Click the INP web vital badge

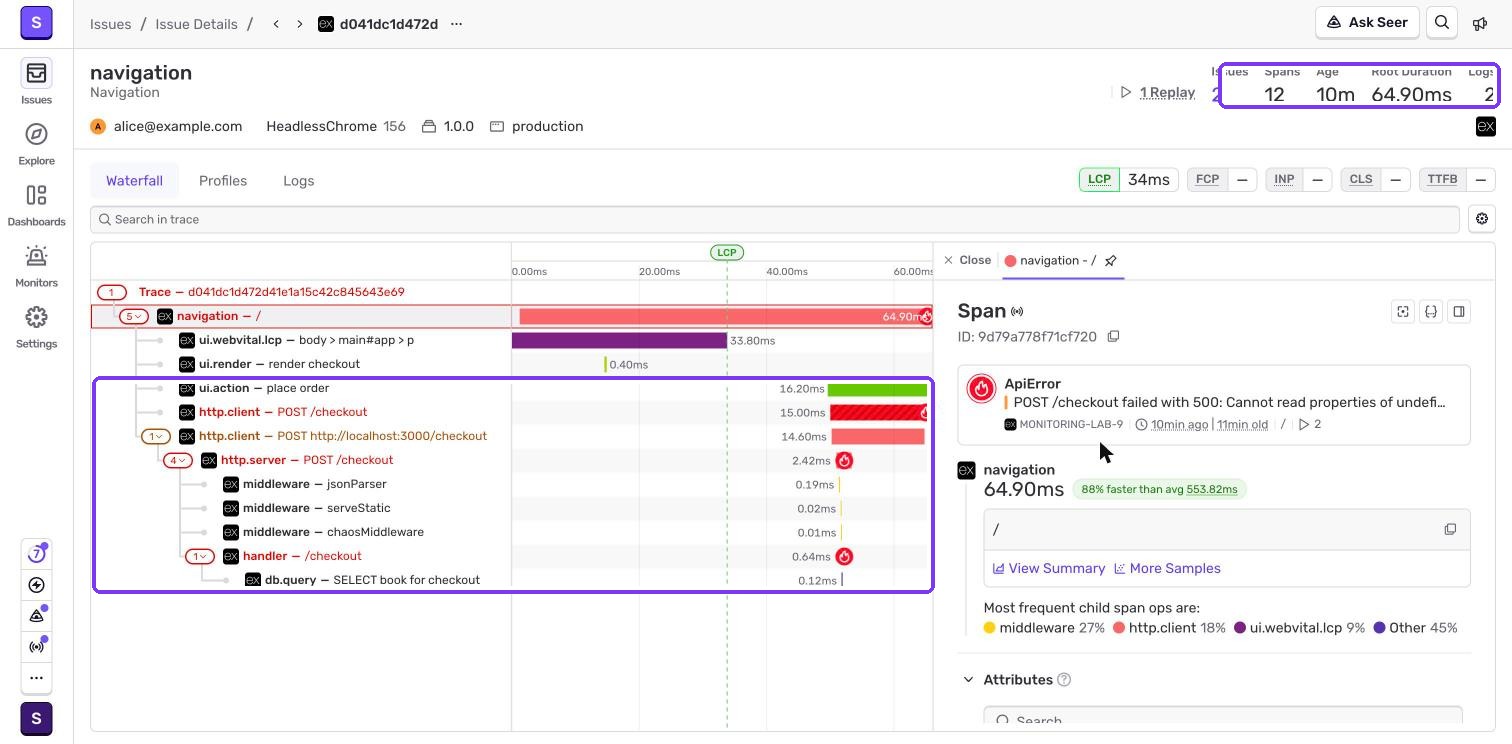tap(1284, 179)
